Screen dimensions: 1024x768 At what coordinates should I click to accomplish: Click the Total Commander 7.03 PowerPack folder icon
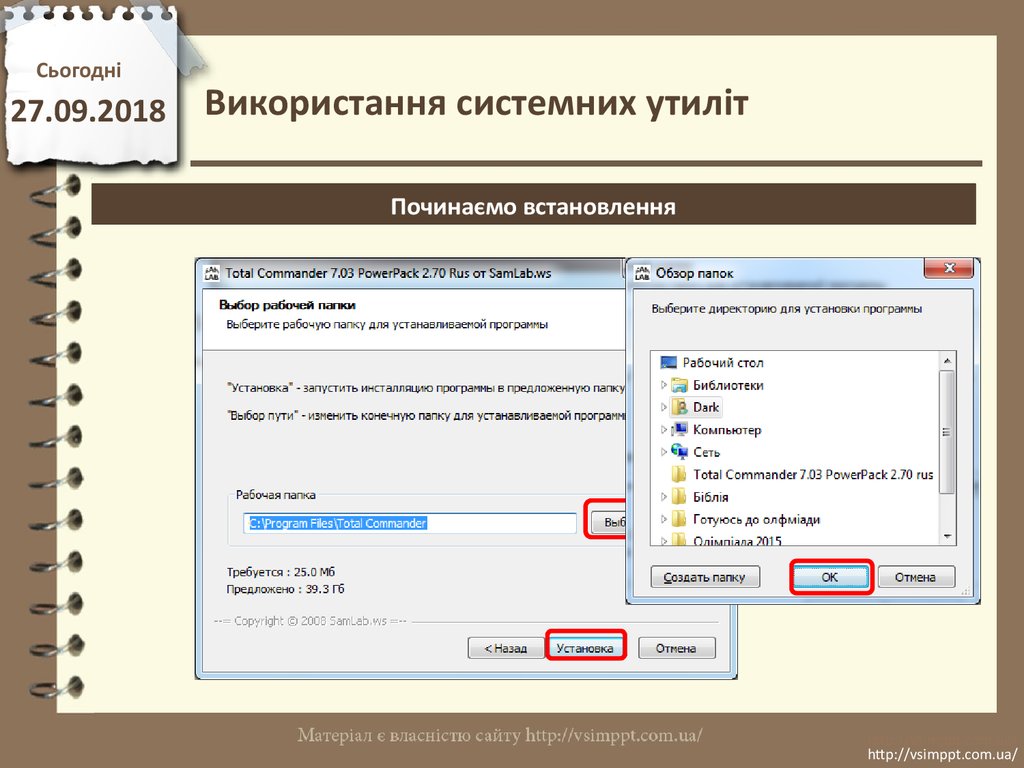(679, 475)
